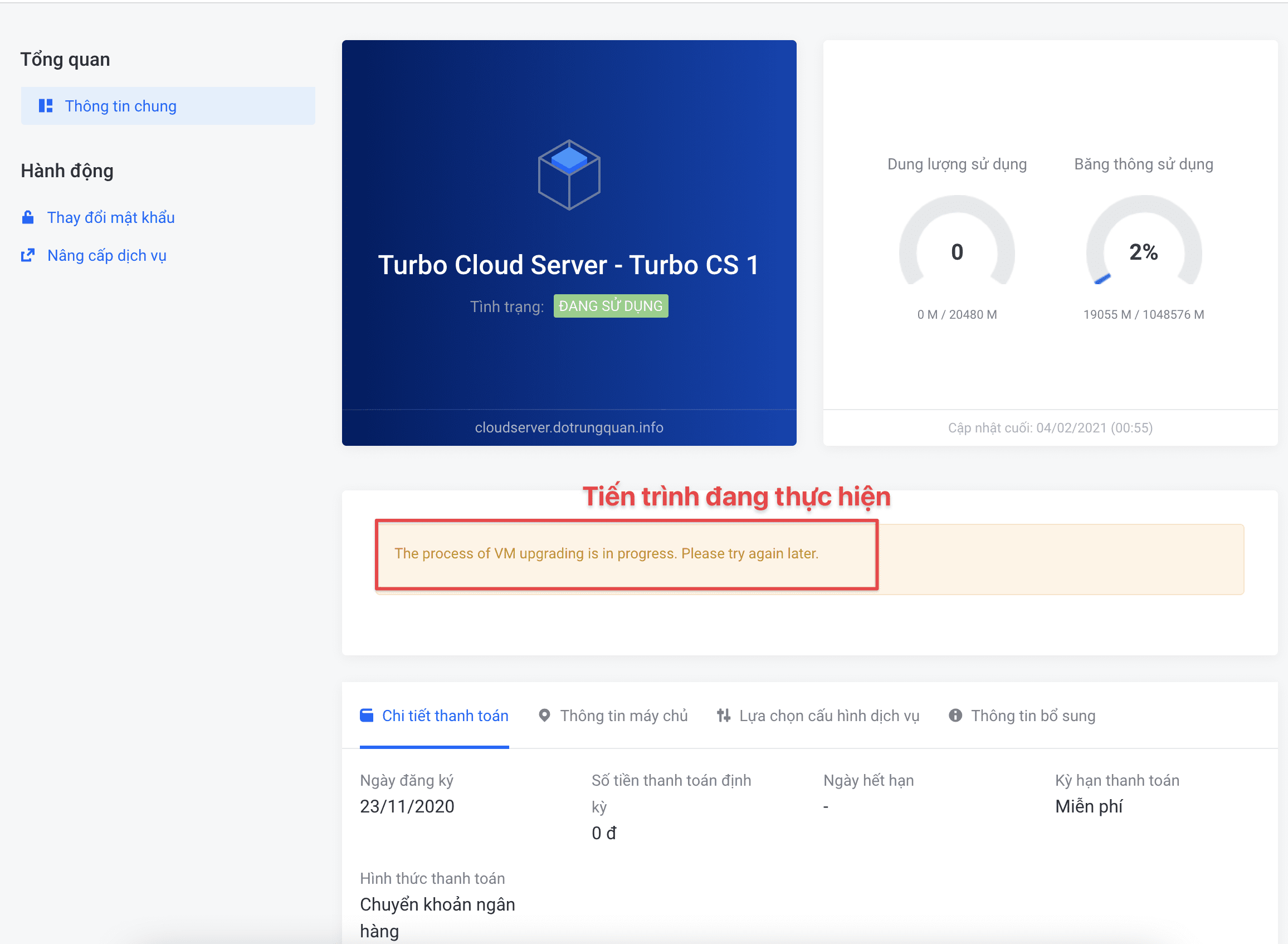This screenshot has width=1288, height=944.
Task: Click the sliders icon on Lựa chọn cấu hình
Action: [x=724, y=716]
